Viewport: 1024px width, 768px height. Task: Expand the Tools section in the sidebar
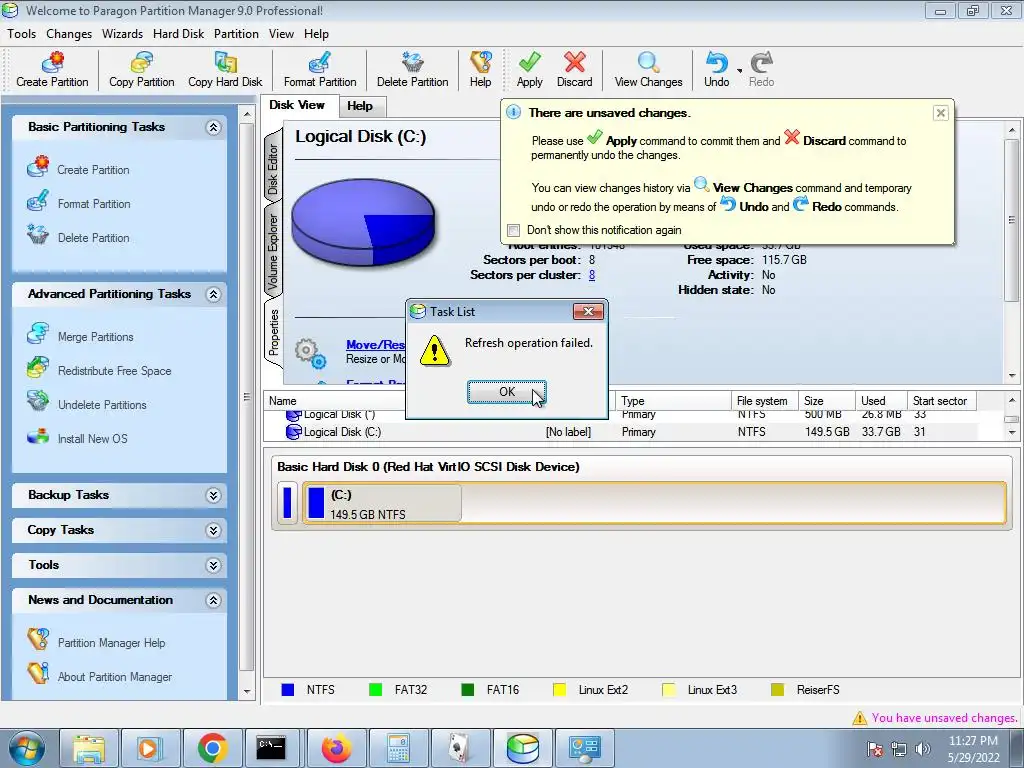pyautogui.click(x=213, y=565)
